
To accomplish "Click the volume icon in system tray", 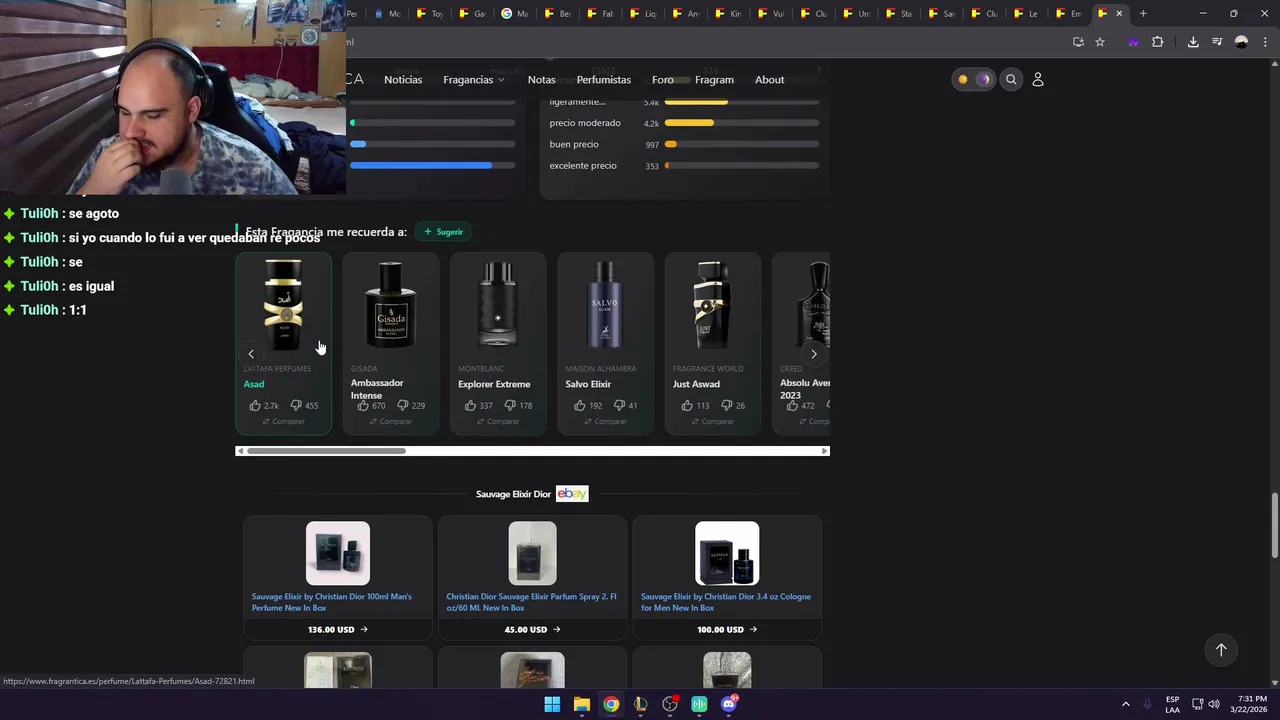I will pyautogui.click(x=1214, y=704).
